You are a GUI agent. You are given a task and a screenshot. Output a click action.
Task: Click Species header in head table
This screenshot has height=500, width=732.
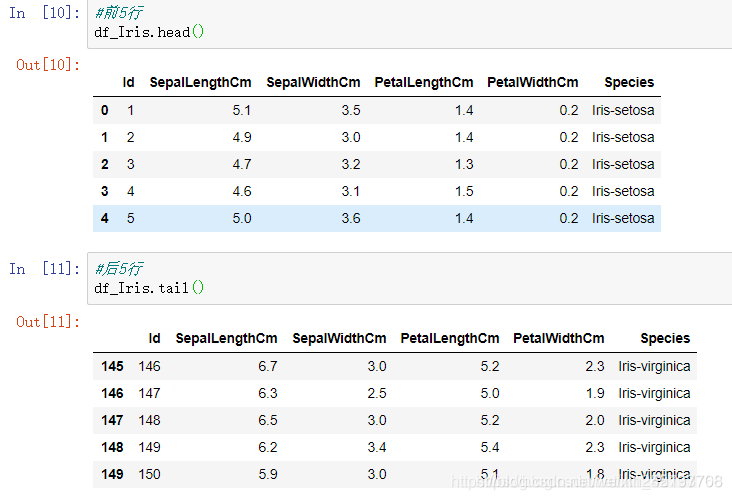point(629,82)
